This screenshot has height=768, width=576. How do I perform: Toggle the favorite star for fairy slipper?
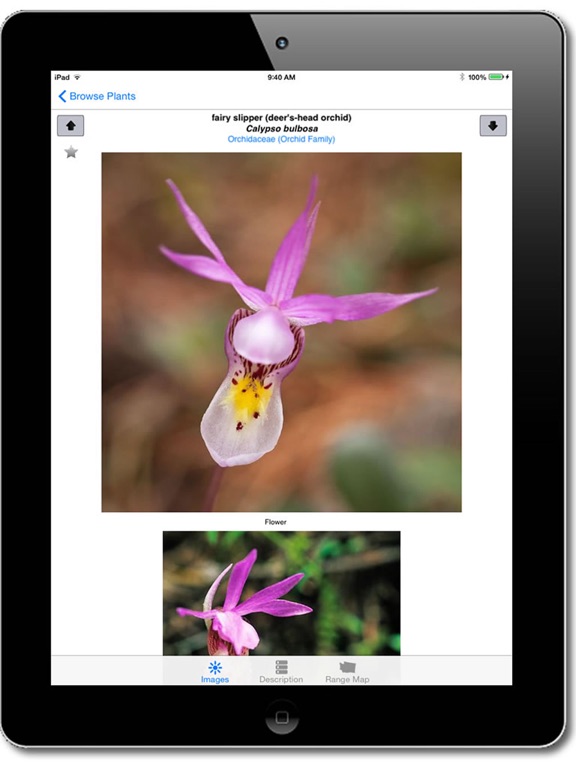pyautogui.click(x=71, y=152)
